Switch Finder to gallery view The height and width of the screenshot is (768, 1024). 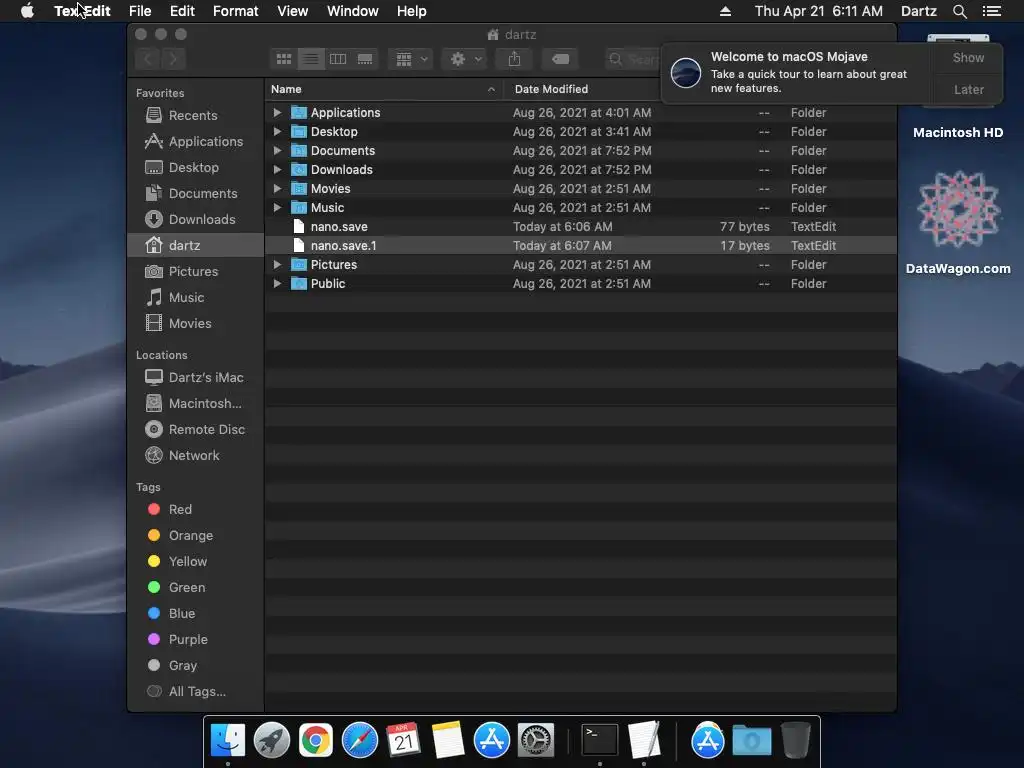pyautogui.click(x=365, y=59)
